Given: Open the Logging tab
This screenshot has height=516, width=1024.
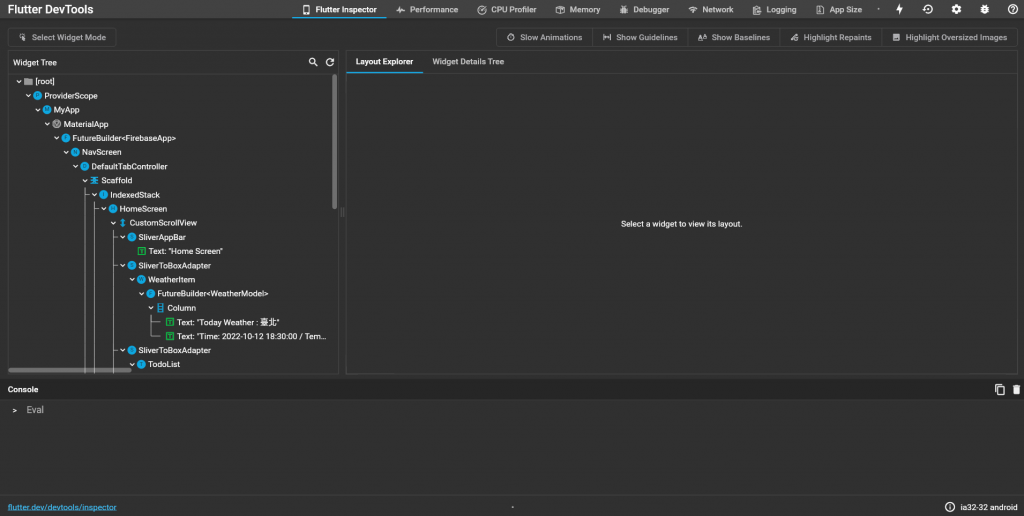Looking at the screenshot, I should 774,10.
